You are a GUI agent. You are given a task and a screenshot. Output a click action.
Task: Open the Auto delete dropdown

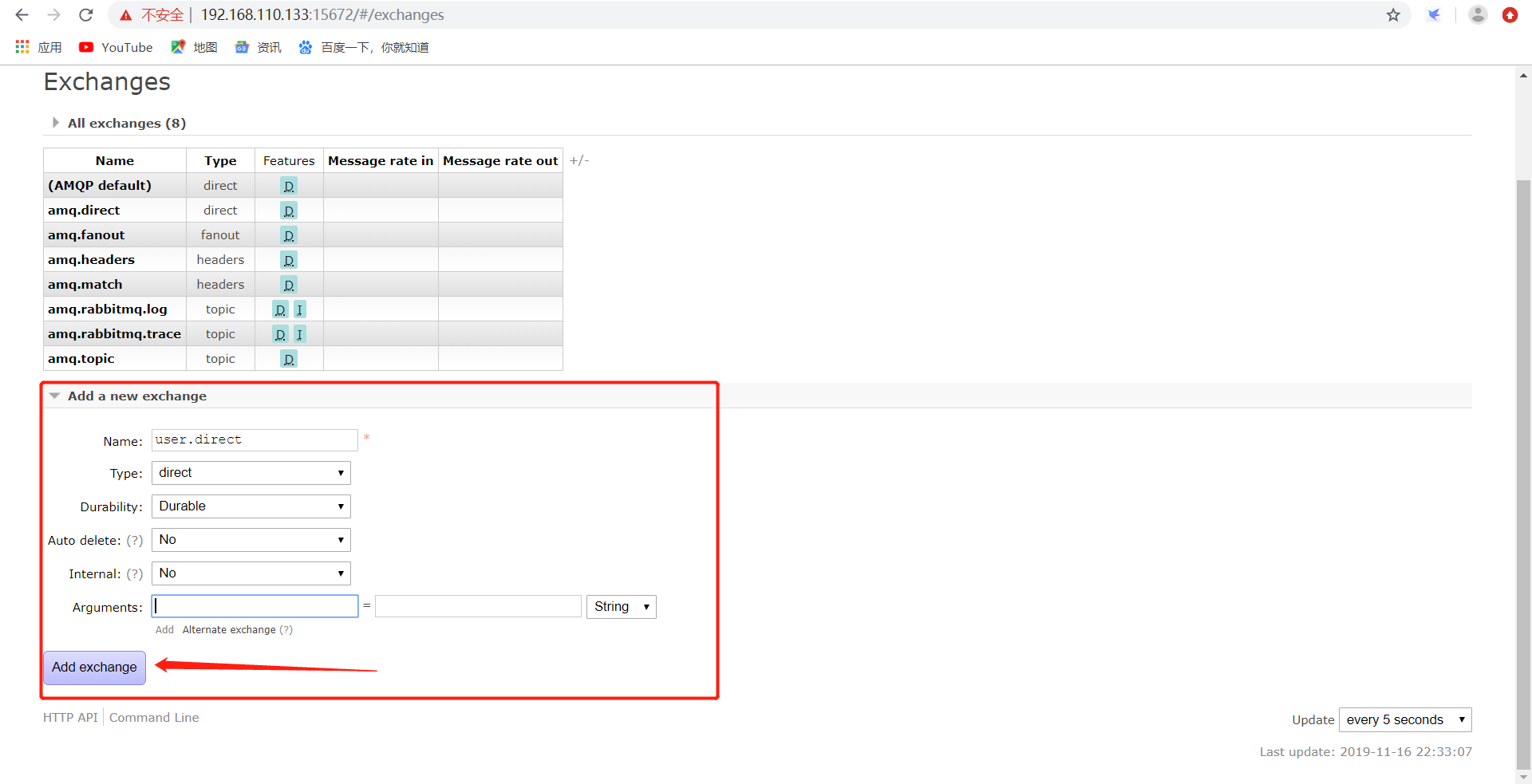(251, 540)
